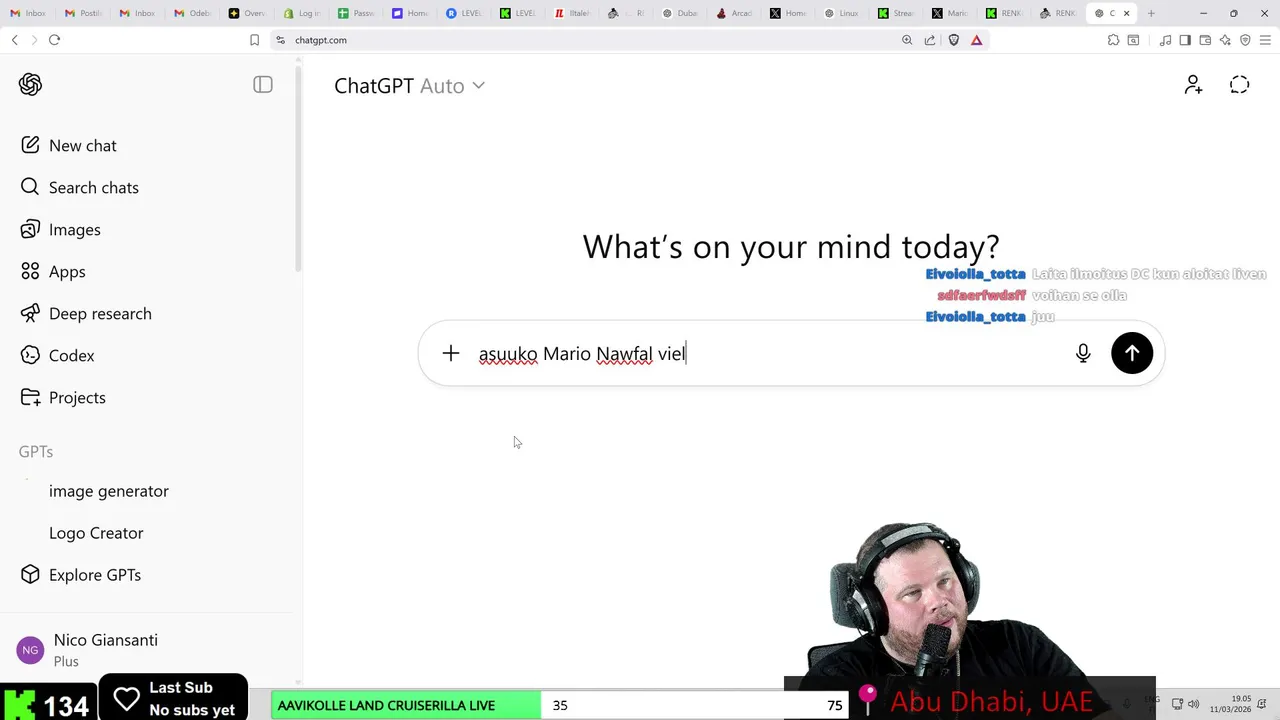Viewport: 1280px width, 720px height.
Task: Click chat username sdfaerfwdsff
Action: (981, 295)
